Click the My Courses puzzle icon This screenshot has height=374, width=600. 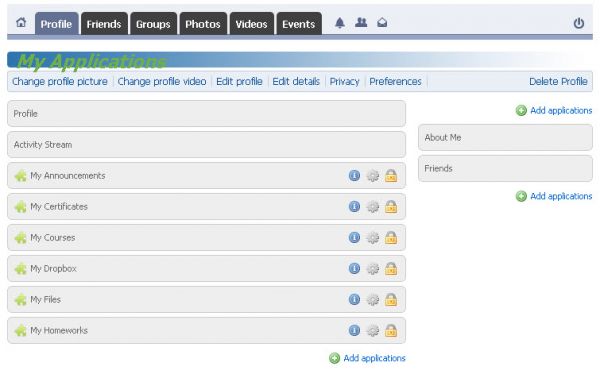[20, 238]
